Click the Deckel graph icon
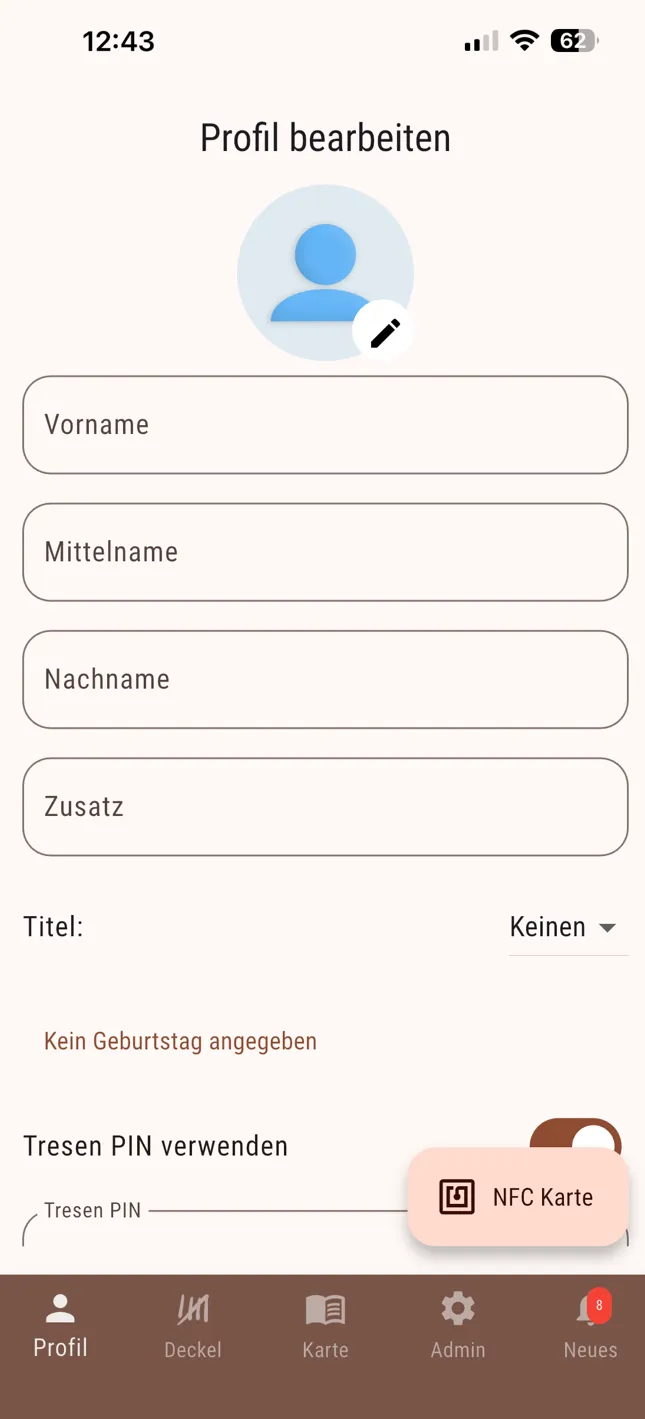This screenshot has height=1419, width=645. pos(192,1306)
